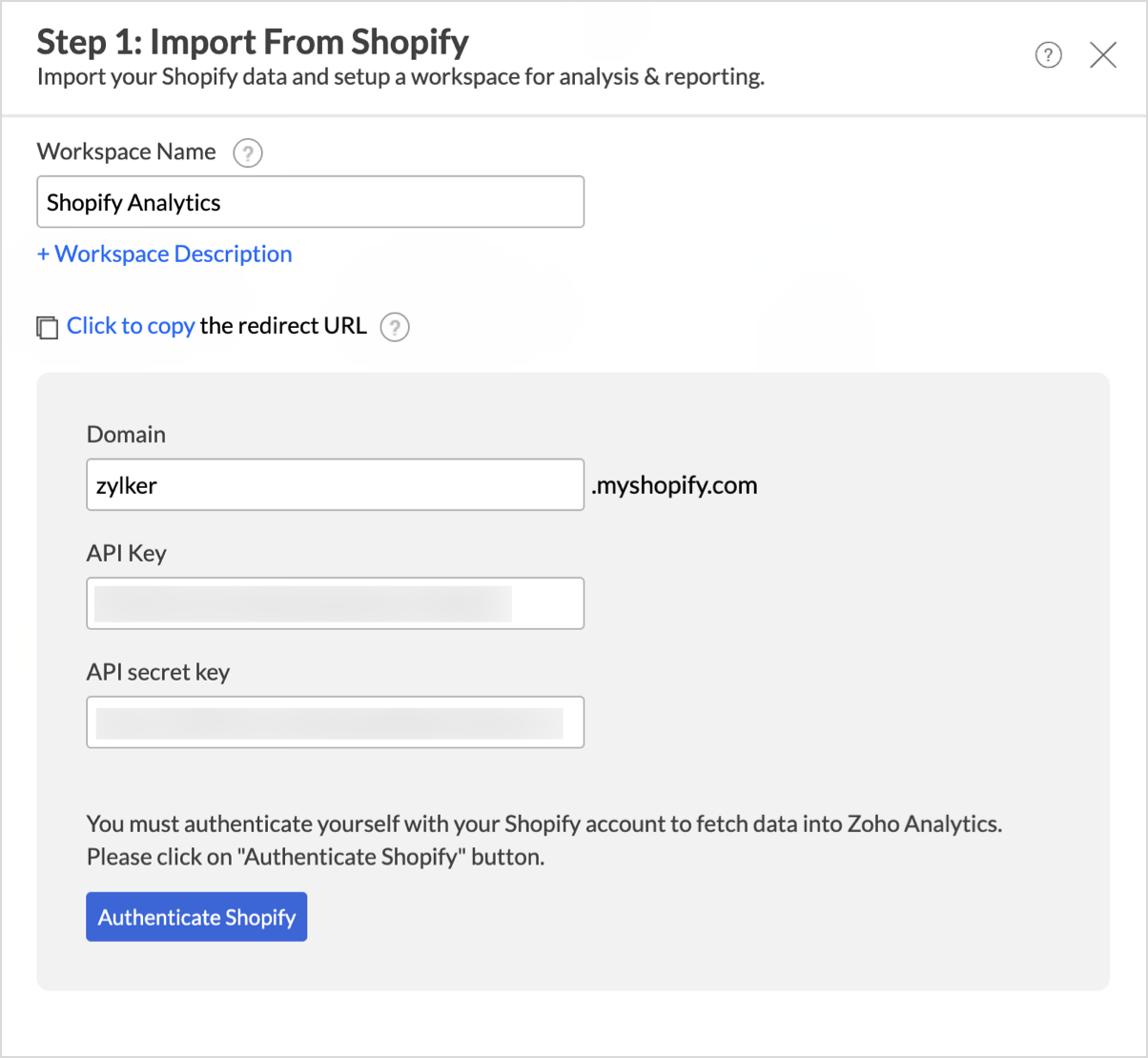The height and width of the screenshot is (1058, 1148).
Task: Focus the API secret key field
Action: click(335, 722)
